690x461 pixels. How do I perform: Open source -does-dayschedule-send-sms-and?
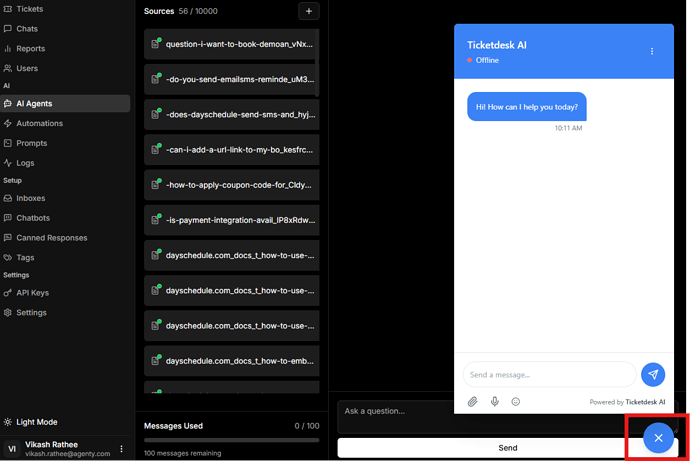click(x=231, y=114)
